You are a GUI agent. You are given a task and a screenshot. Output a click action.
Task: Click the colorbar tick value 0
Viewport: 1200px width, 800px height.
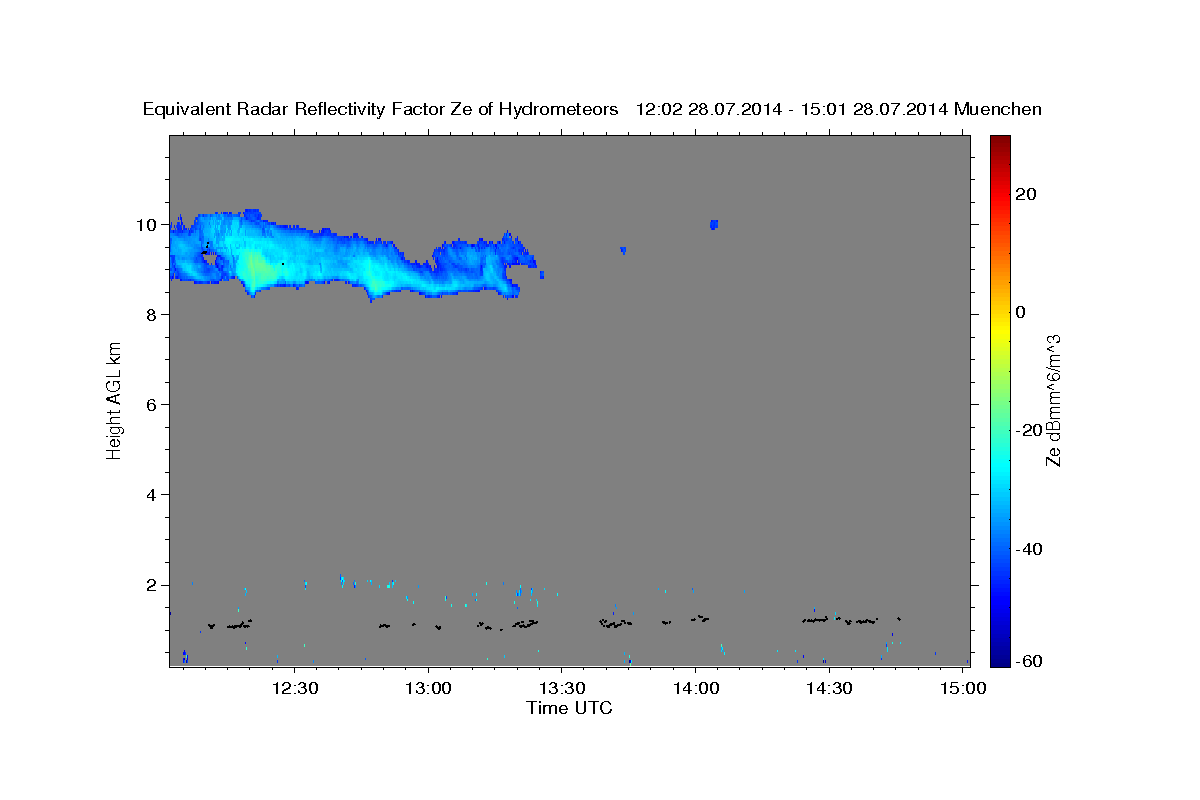[x=1021, y=312]
